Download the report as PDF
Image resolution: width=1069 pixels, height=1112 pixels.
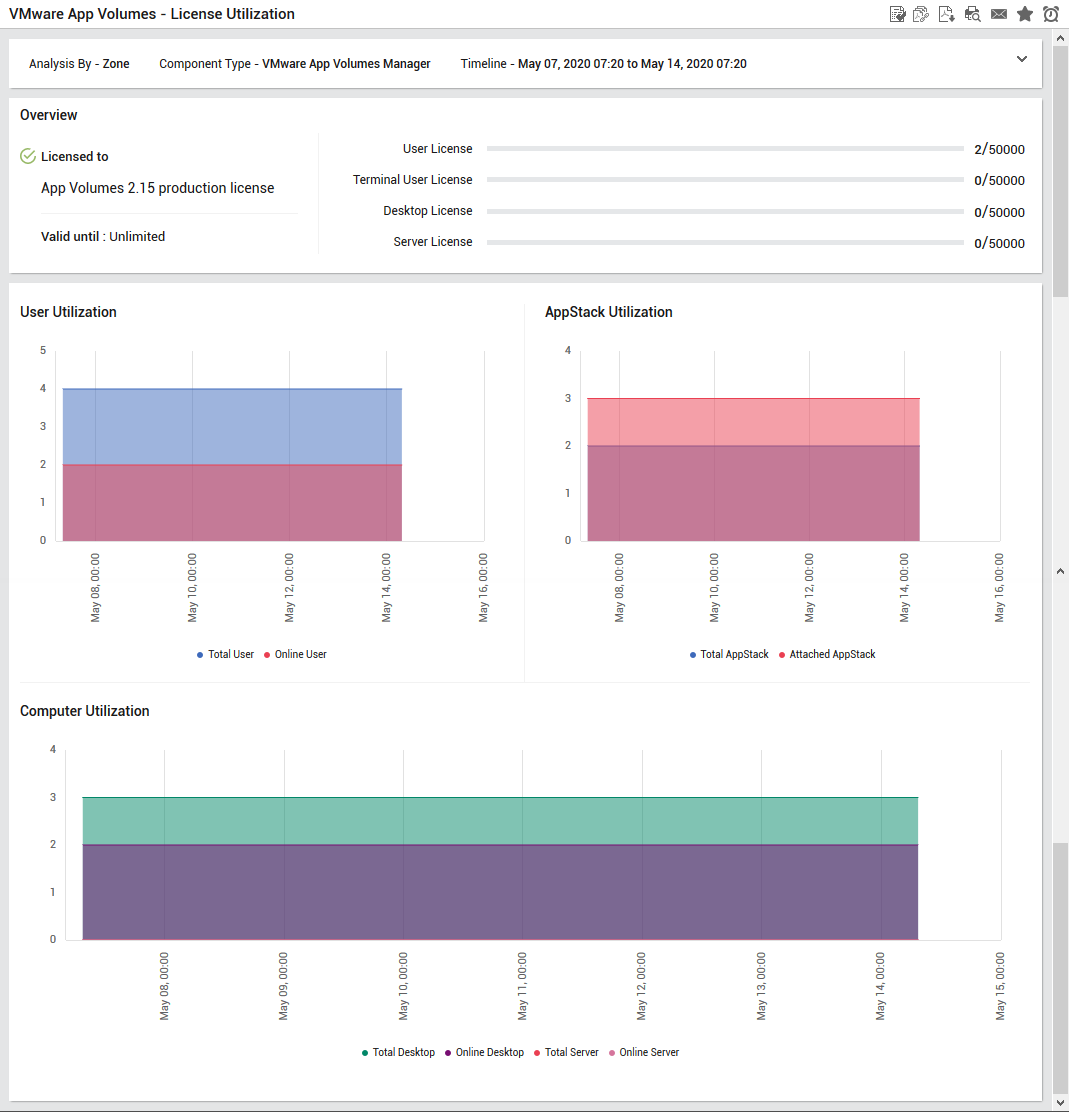946,14
